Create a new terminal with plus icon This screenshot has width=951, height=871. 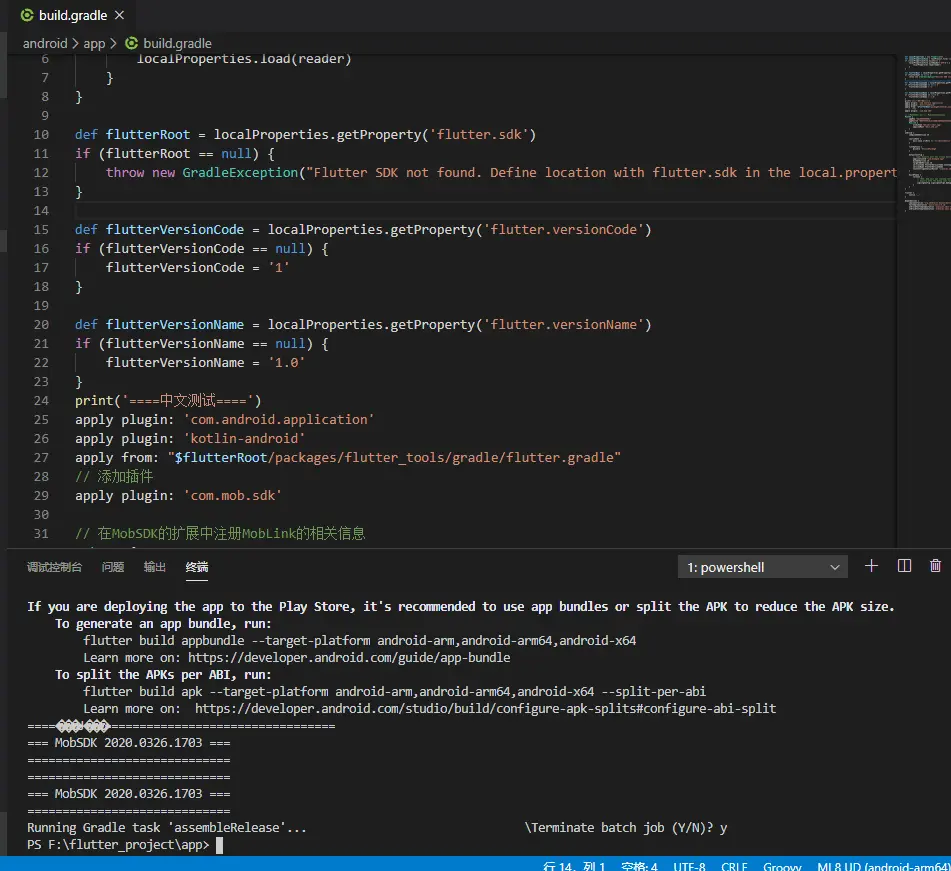(871, 566)
